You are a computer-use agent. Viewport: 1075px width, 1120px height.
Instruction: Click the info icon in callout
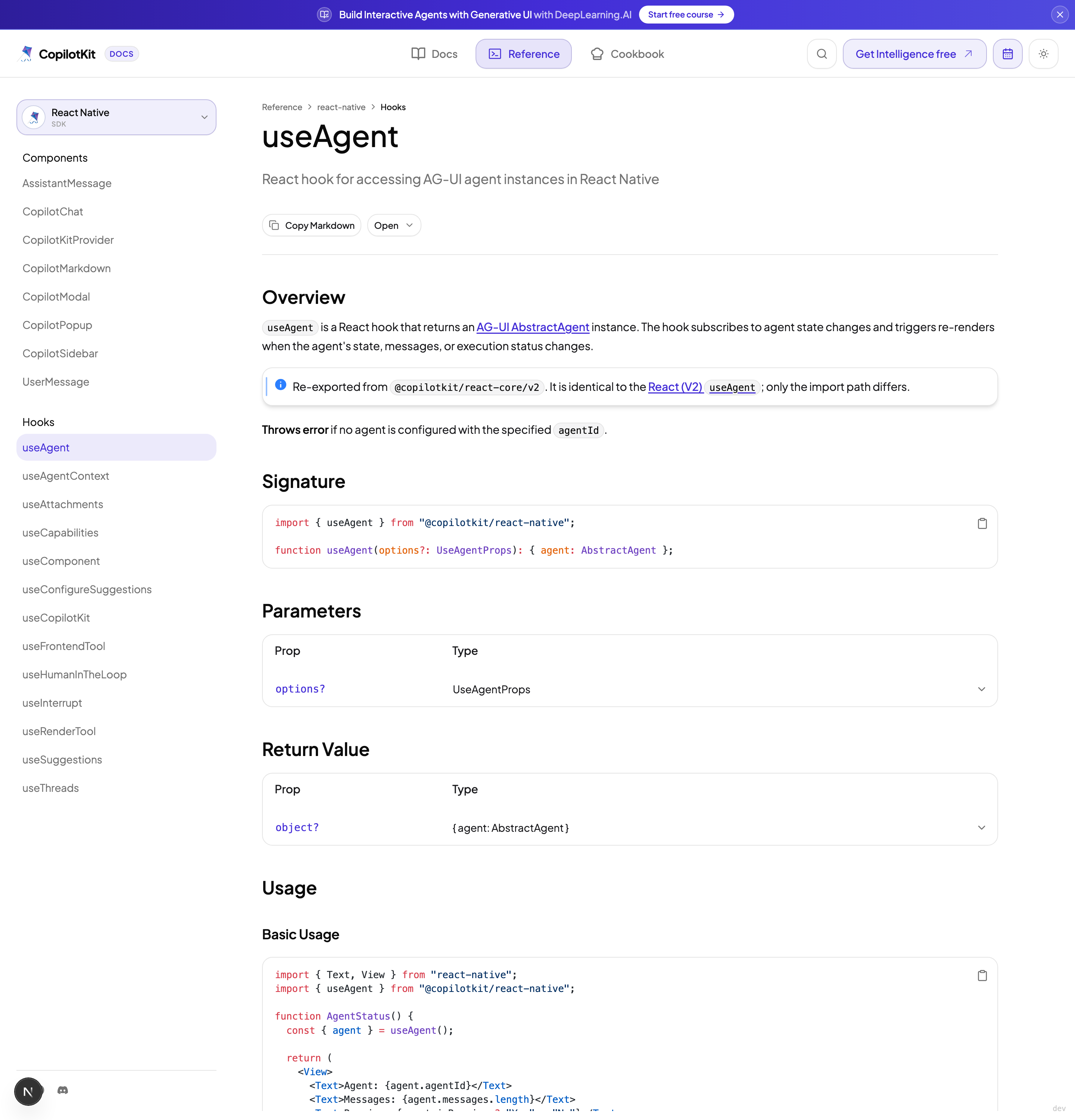click(280, 385)
